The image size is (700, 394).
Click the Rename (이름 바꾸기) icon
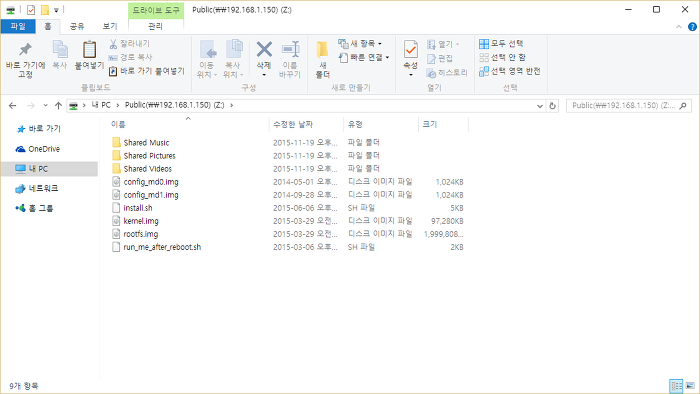pos(290,49)
